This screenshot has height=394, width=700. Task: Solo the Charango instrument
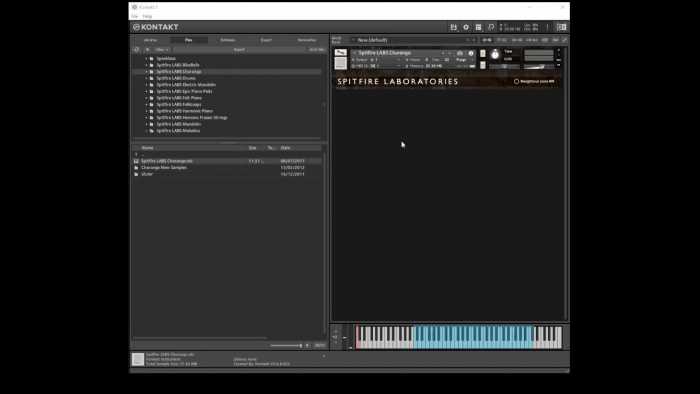483,54
